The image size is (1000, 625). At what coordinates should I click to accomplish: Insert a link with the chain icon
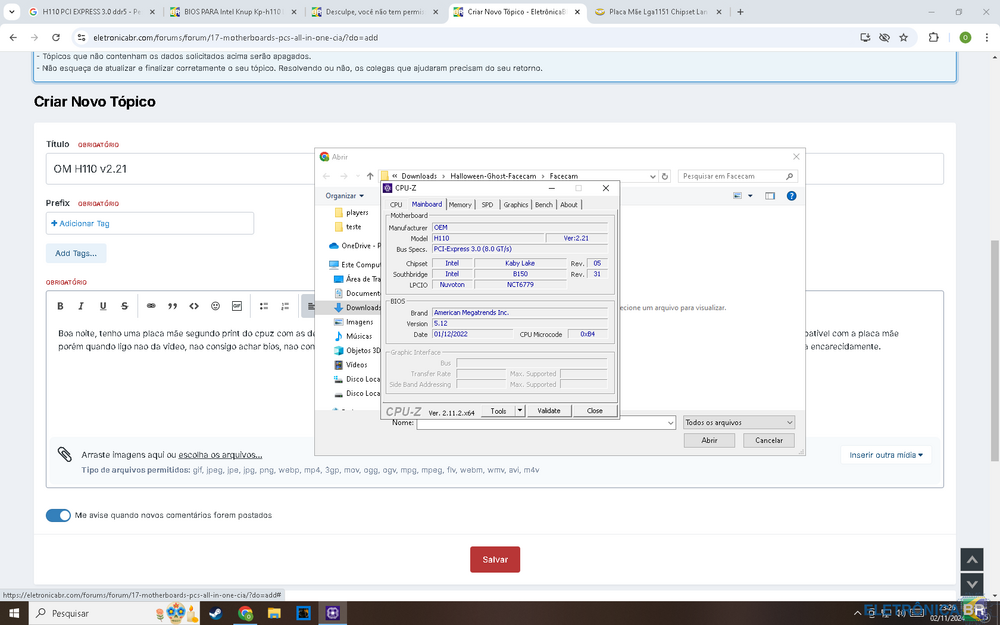pyautogui.click(x=151, y=306)
